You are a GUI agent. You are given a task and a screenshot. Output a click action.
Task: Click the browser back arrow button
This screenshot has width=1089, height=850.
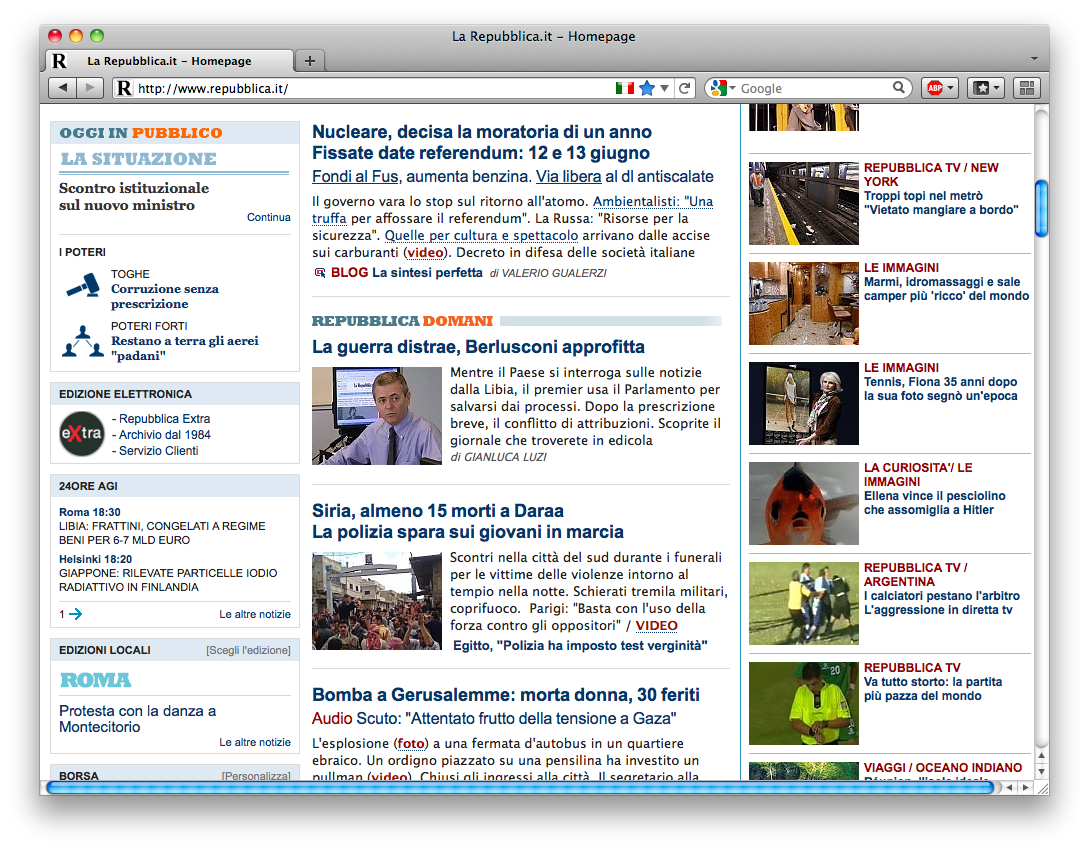click(62, 88)
